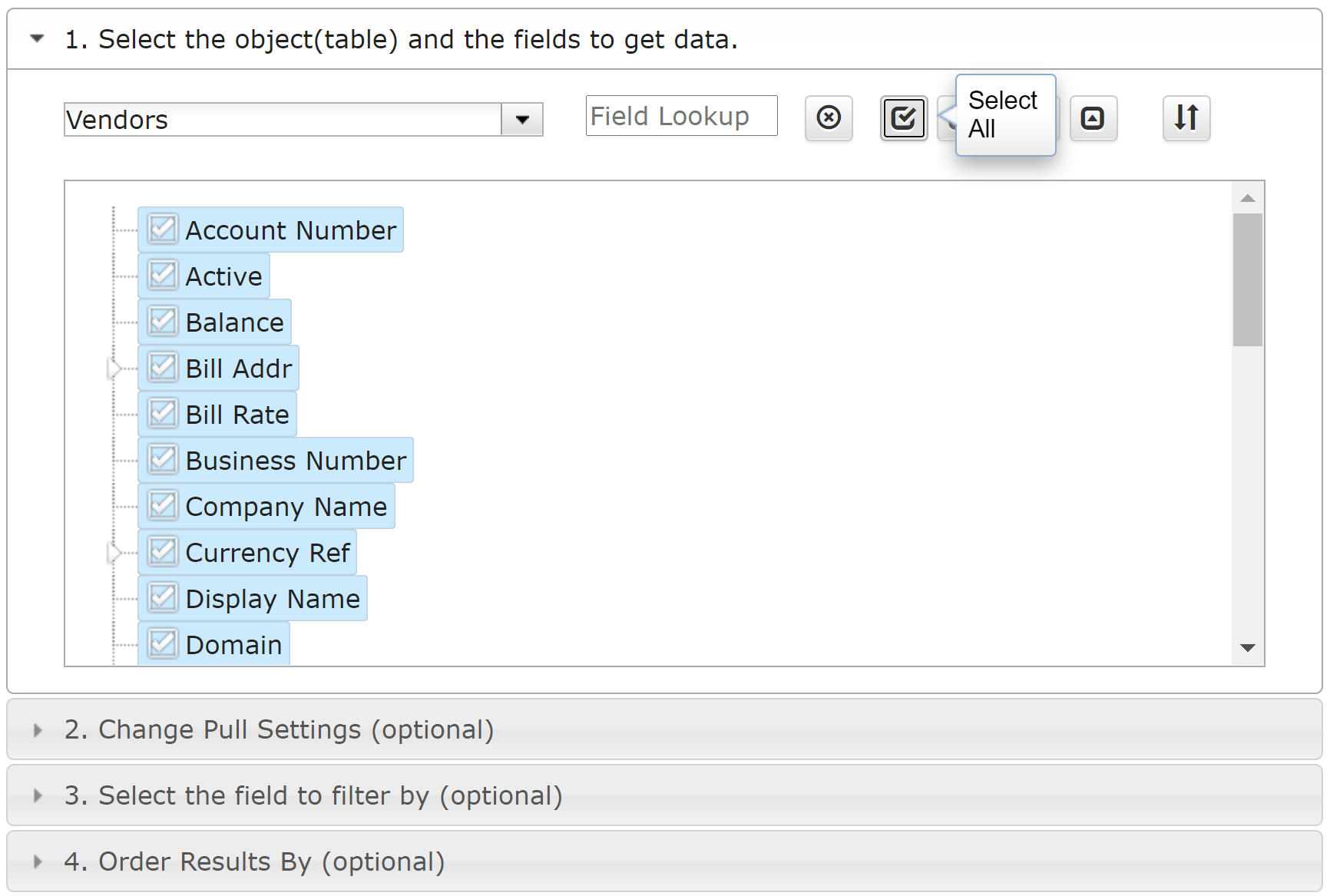The height and width of the screenshot is (896, 1330).
Task: Click the clear field lookup X icon
Action: click(829, 118)
